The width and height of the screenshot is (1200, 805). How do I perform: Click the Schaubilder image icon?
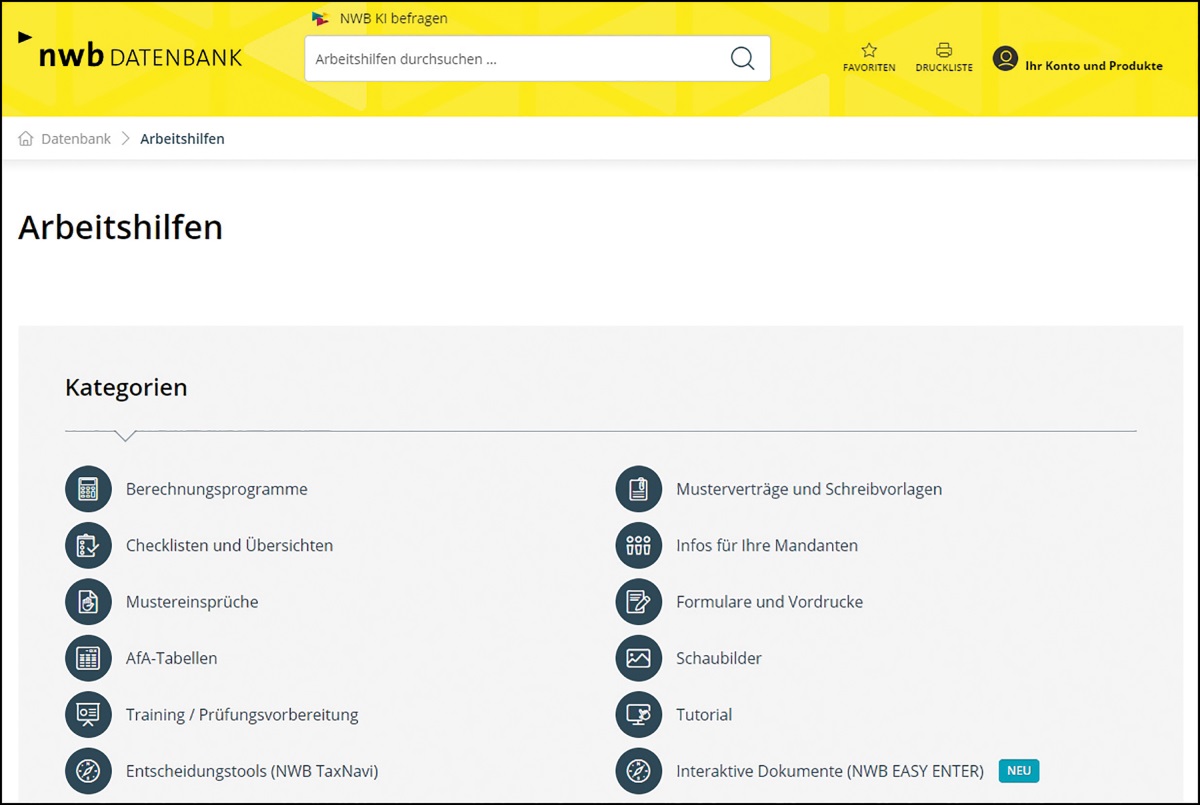tap(638, 658)
